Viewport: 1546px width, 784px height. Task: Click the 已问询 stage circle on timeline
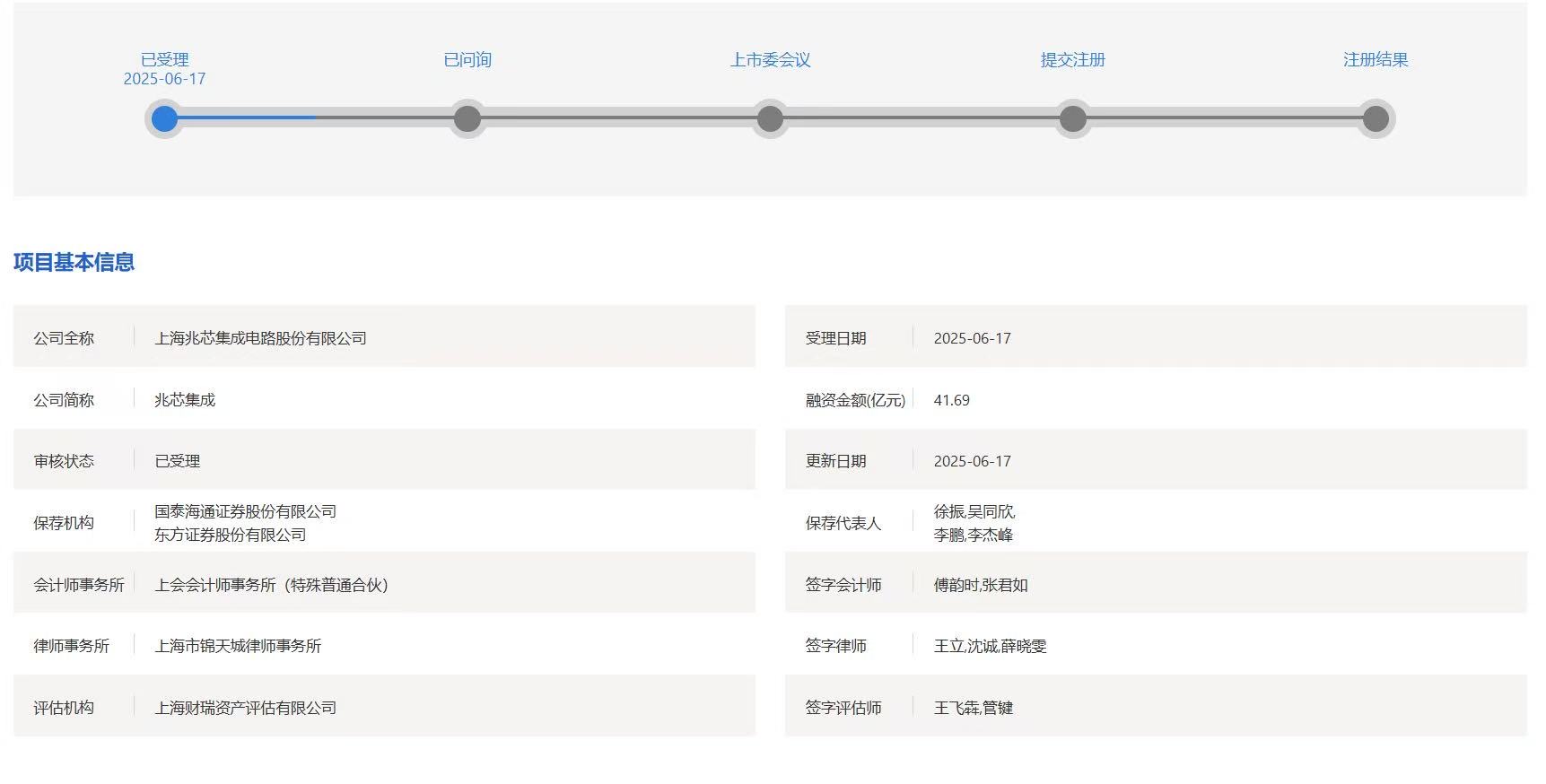coord(467,118)
